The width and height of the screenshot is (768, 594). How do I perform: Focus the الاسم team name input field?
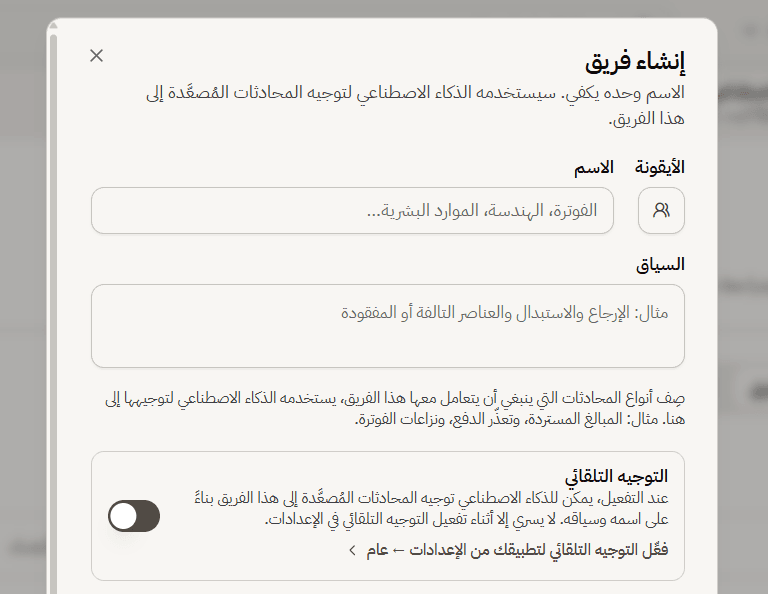(x=352, y=211)
